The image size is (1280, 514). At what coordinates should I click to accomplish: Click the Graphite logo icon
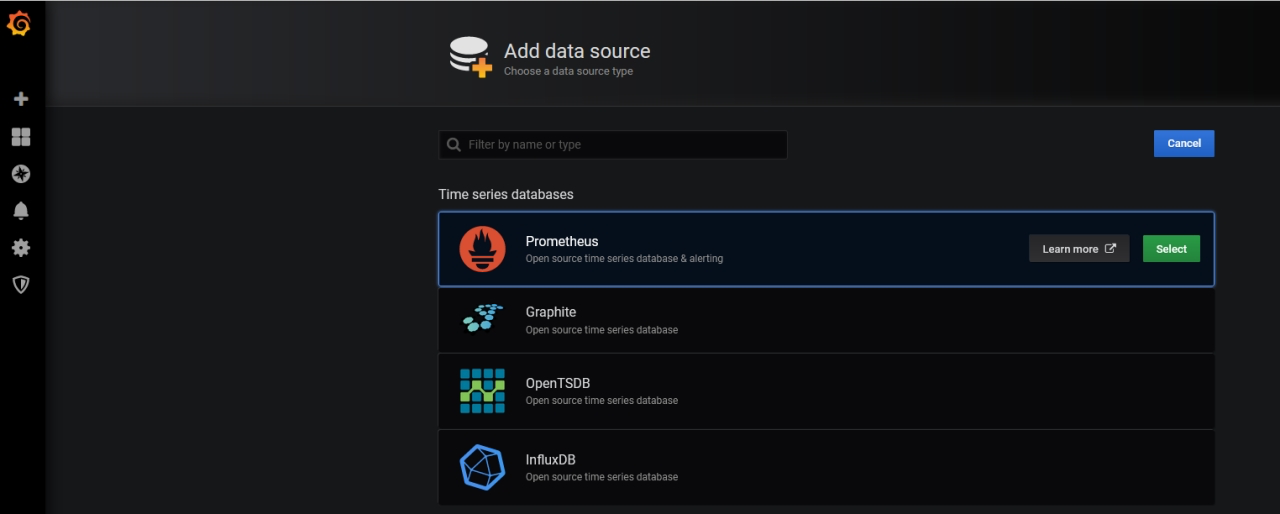pyautogui.click(x=483, y=319)
